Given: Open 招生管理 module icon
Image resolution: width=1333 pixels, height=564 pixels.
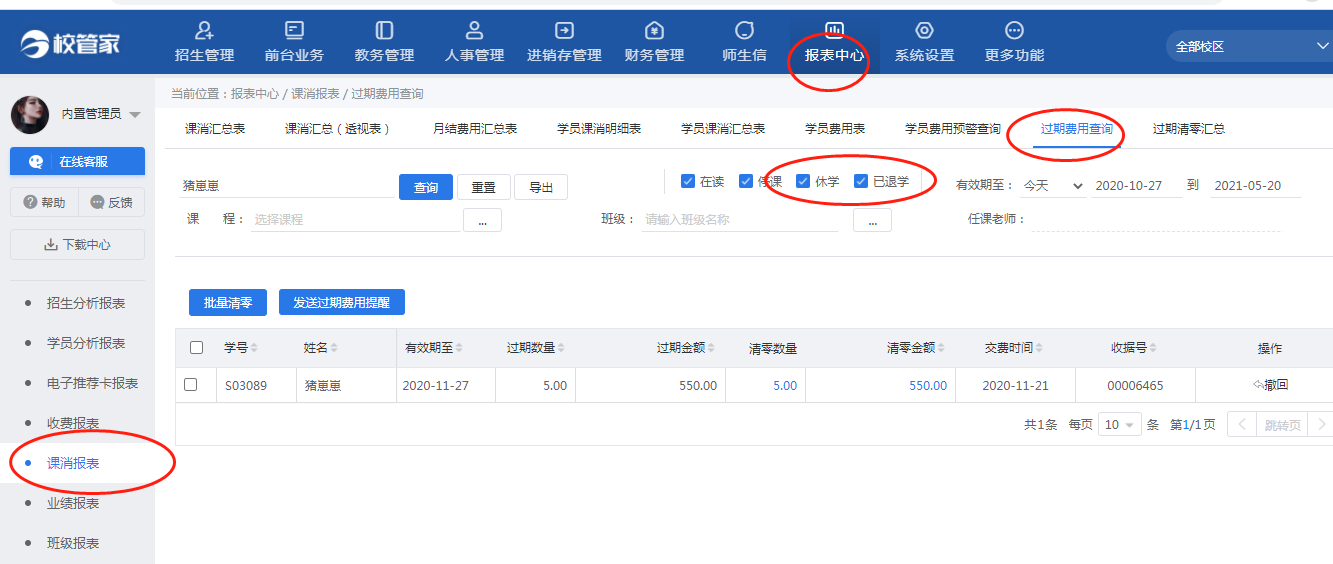Looking at the screenshot, I should (204, 31).
